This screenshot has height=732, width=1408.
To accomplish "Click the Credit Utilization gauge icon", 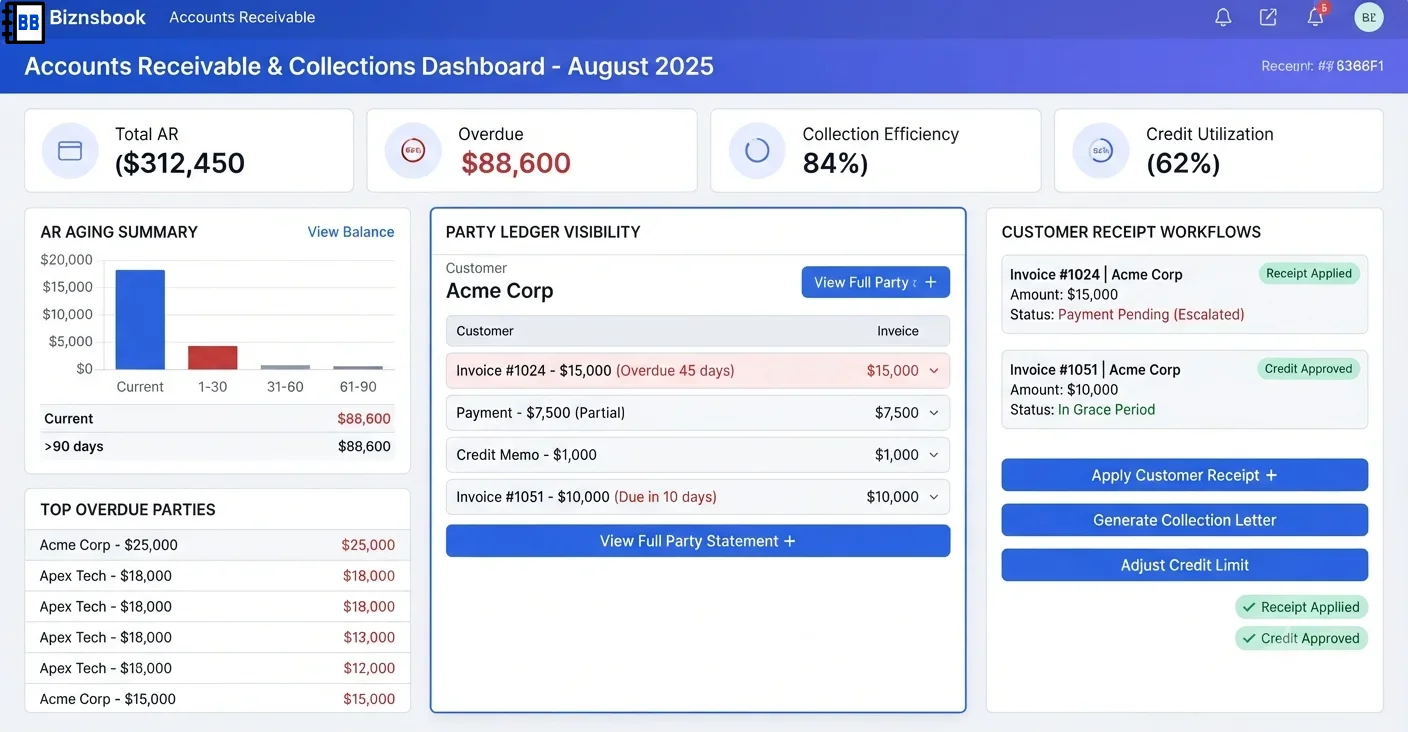I will pyautogui.click(x=1101, y=151).
